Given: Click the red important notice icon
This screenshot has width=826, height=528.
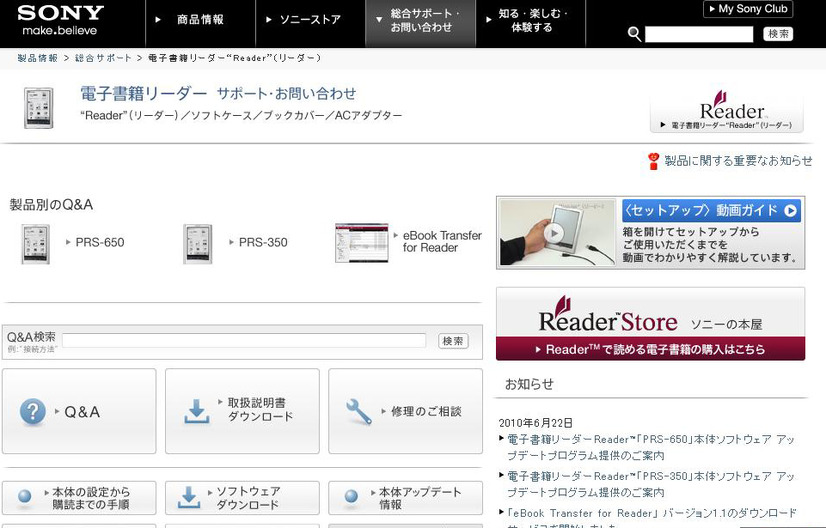Looking at the screenshot, I should 653,161.
